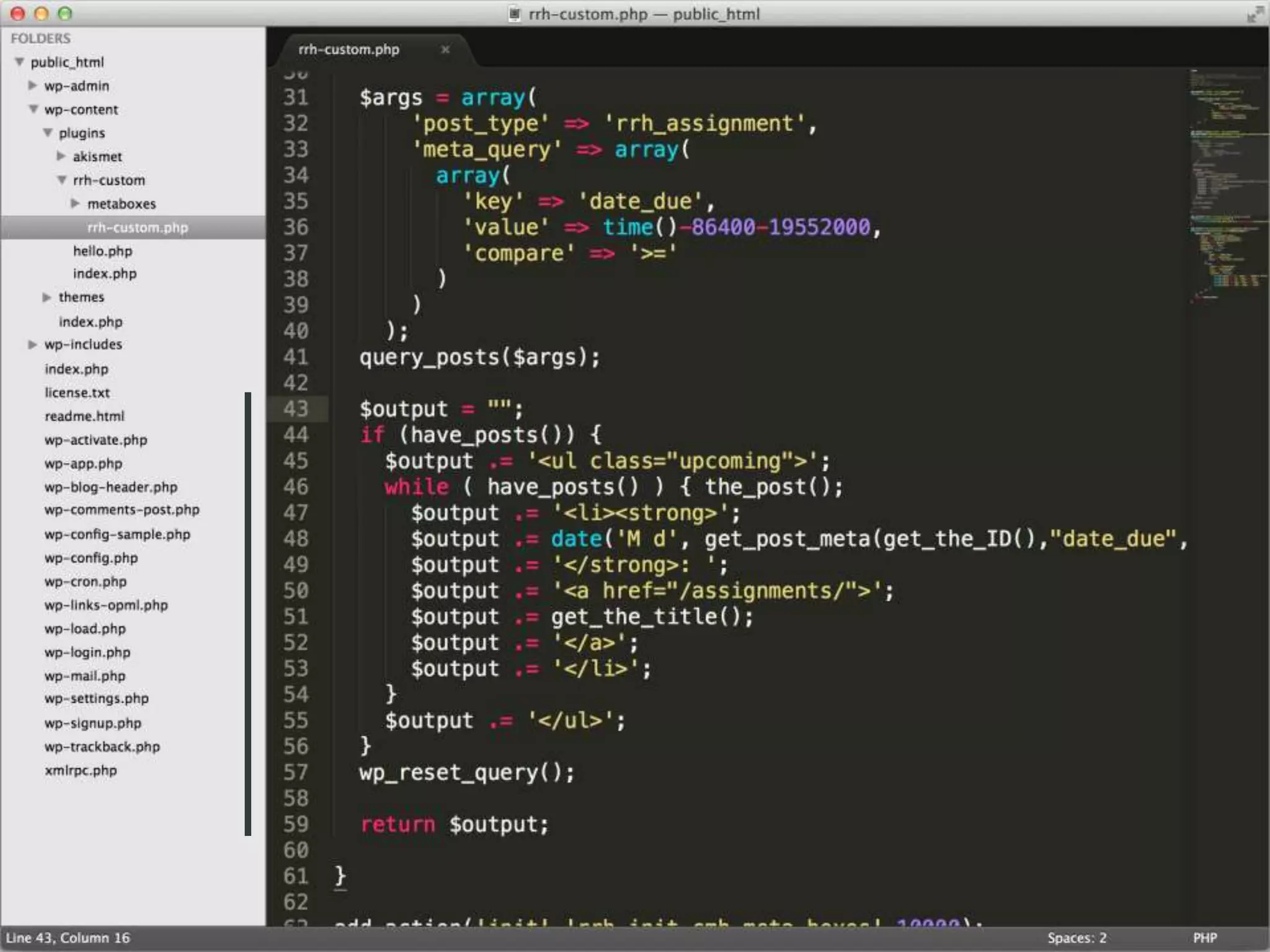This screenshot has height=952, width=1270.
Task: Expand the wp-includes folder
Action: click(x=33, y=345)
